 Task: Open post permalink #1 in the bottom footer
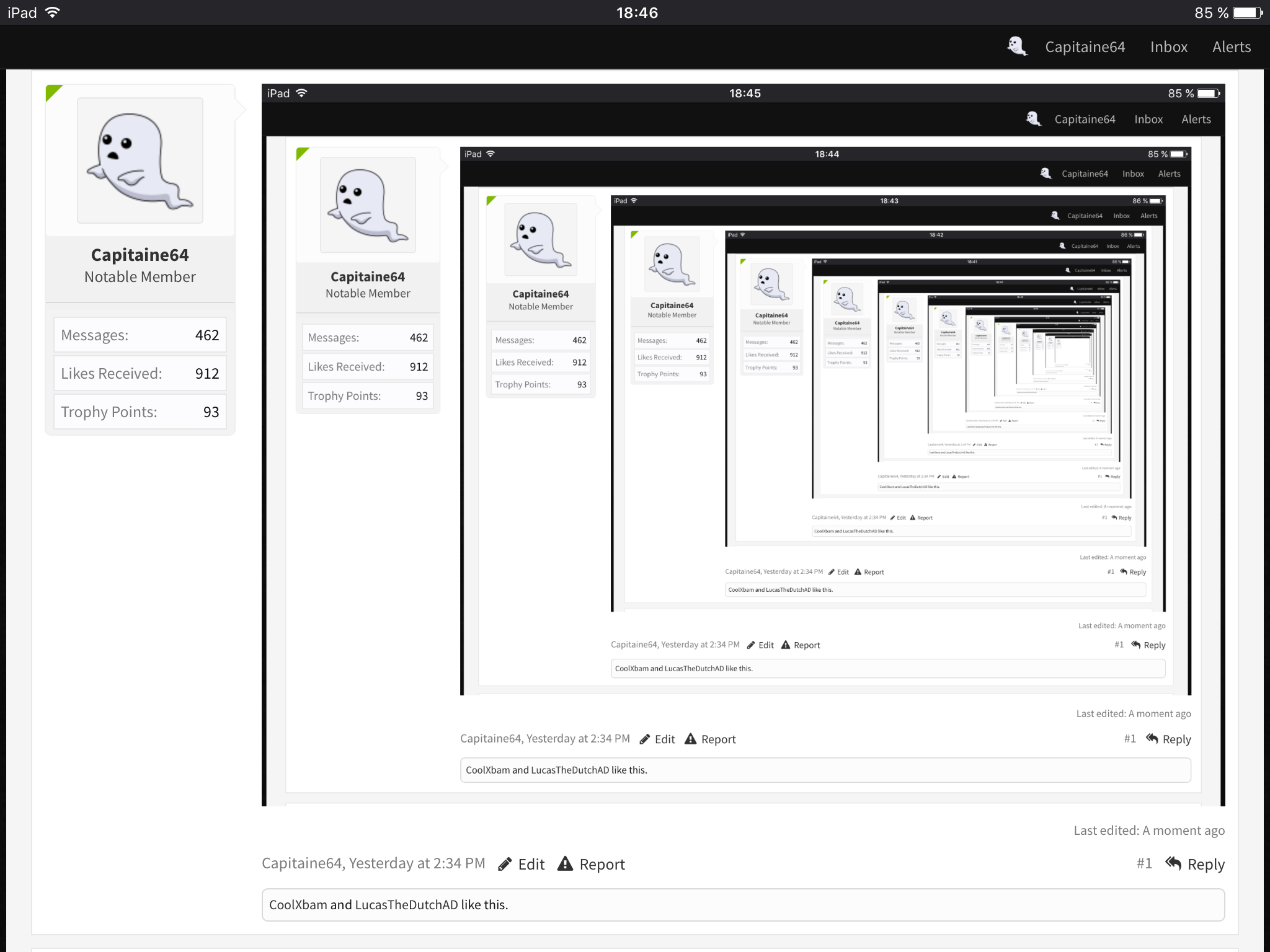(1145, 864)
